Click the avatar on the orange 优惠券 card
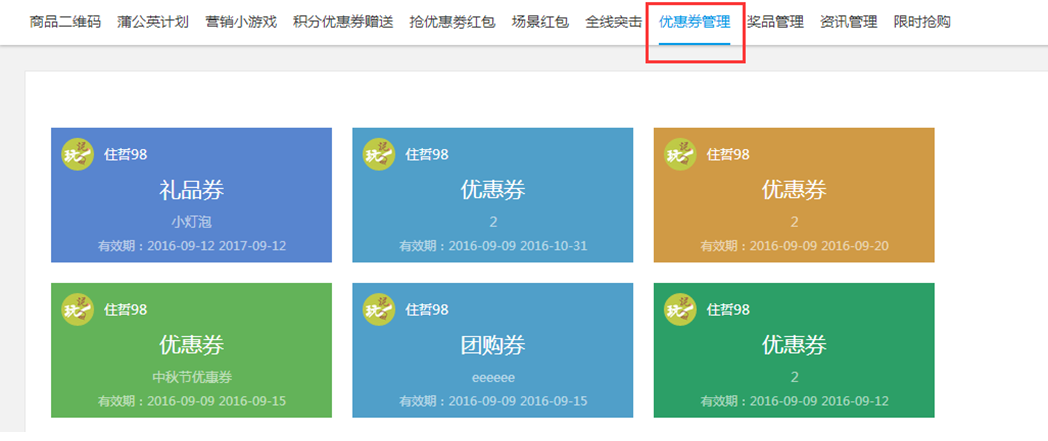The image size is (1048, 441). (680, 154)
